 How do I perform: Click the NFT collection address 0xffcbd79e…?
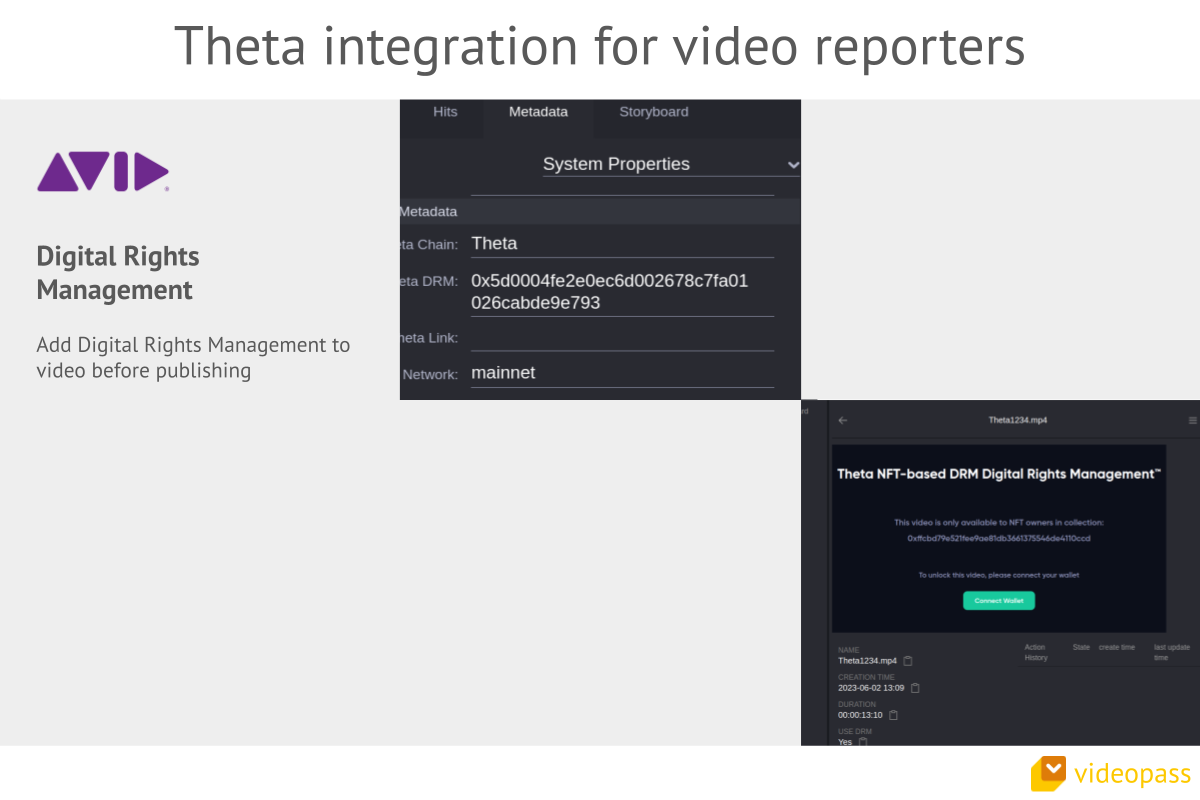999,538
